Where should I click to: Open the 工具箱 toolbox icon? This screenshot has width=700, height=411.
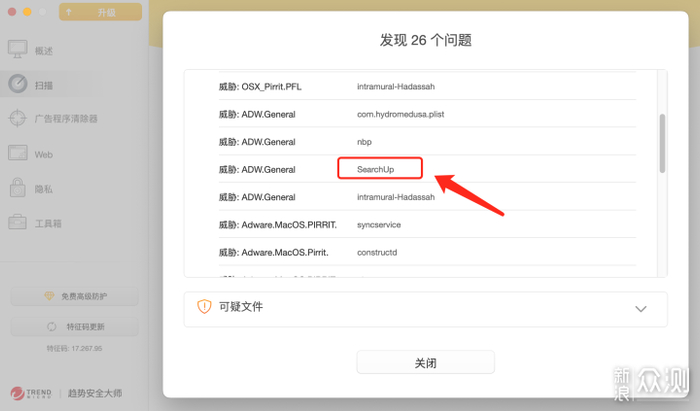[x=17, y=222]
